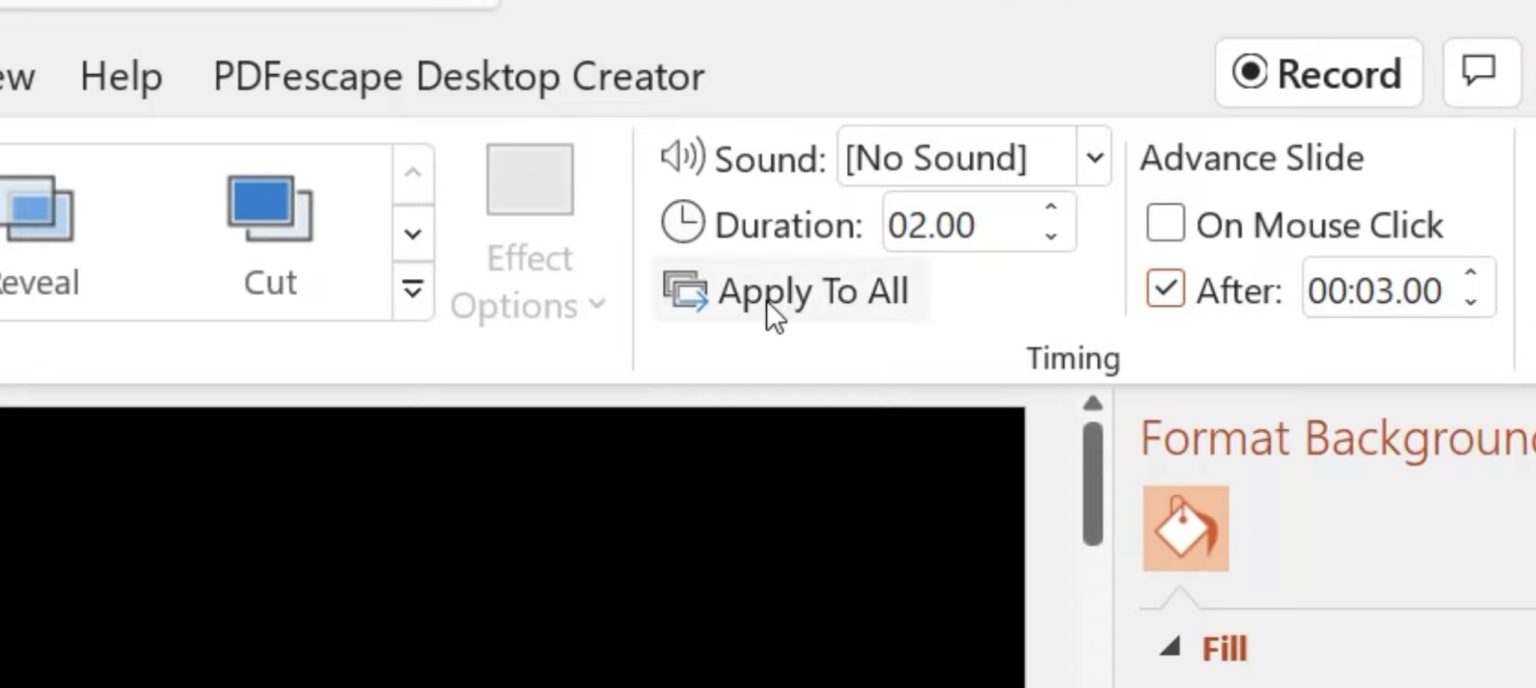Viewport: 1536px width, 688px height.
Task: Start recording with the Record button
Action: point(1318,73)
